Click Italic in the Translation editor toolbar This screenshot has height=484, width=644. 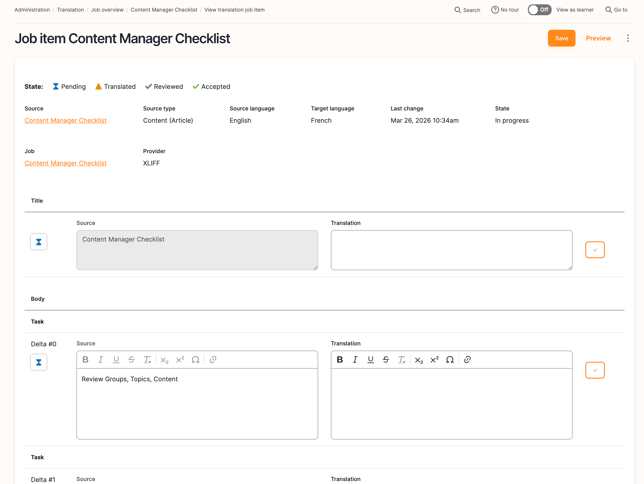coord(355,360)
